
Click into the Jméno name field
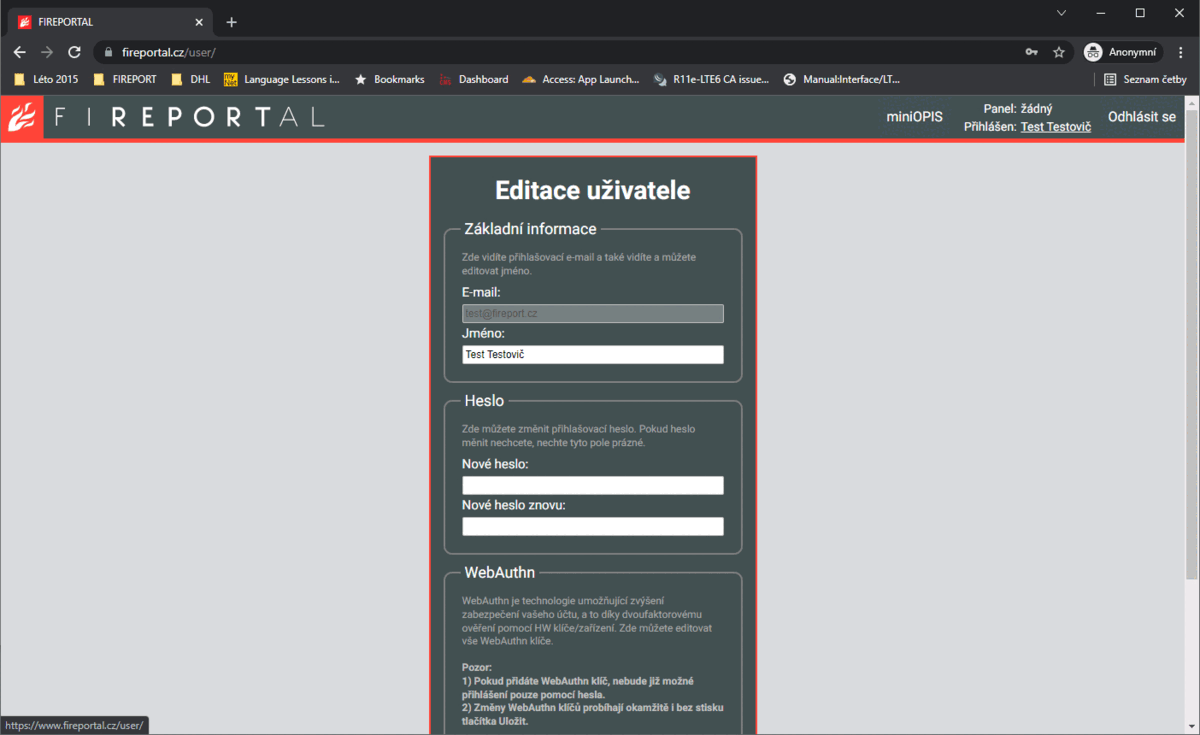(x=592, y=355)
